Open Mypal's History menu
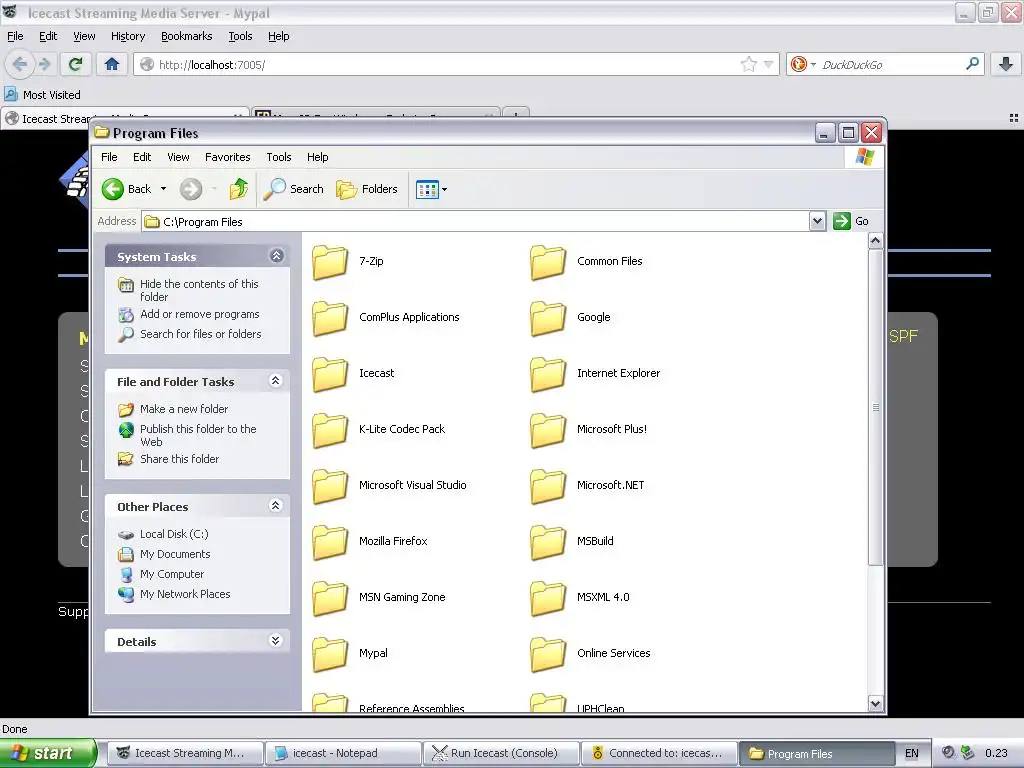The image size is (1024, 768). [x=128, y=37]
